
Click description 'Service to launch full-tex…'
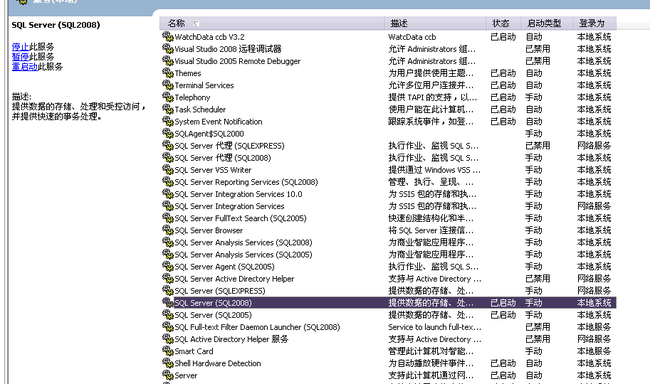coord(435,327)
